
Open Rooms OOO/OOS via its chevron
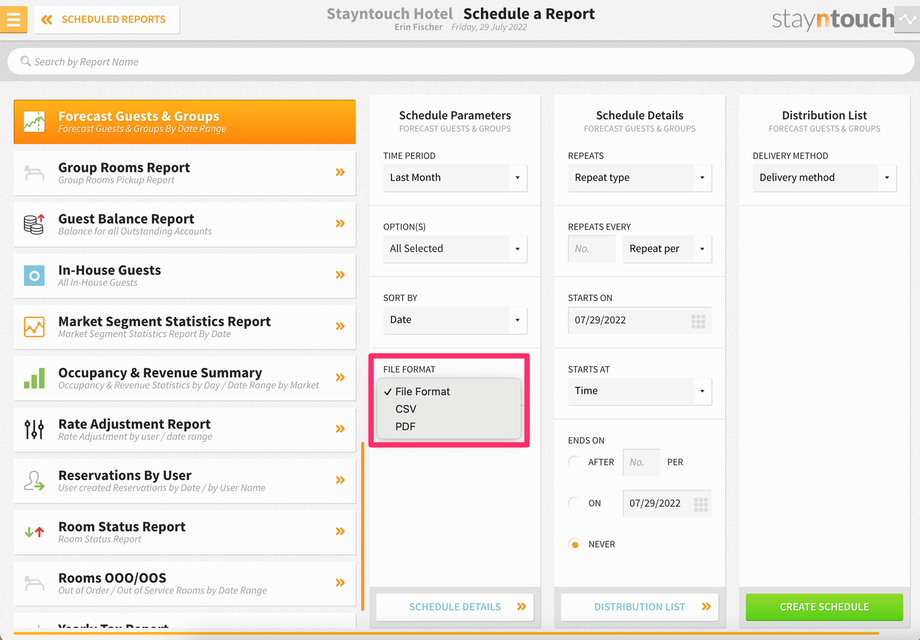[x=340, y=583]
